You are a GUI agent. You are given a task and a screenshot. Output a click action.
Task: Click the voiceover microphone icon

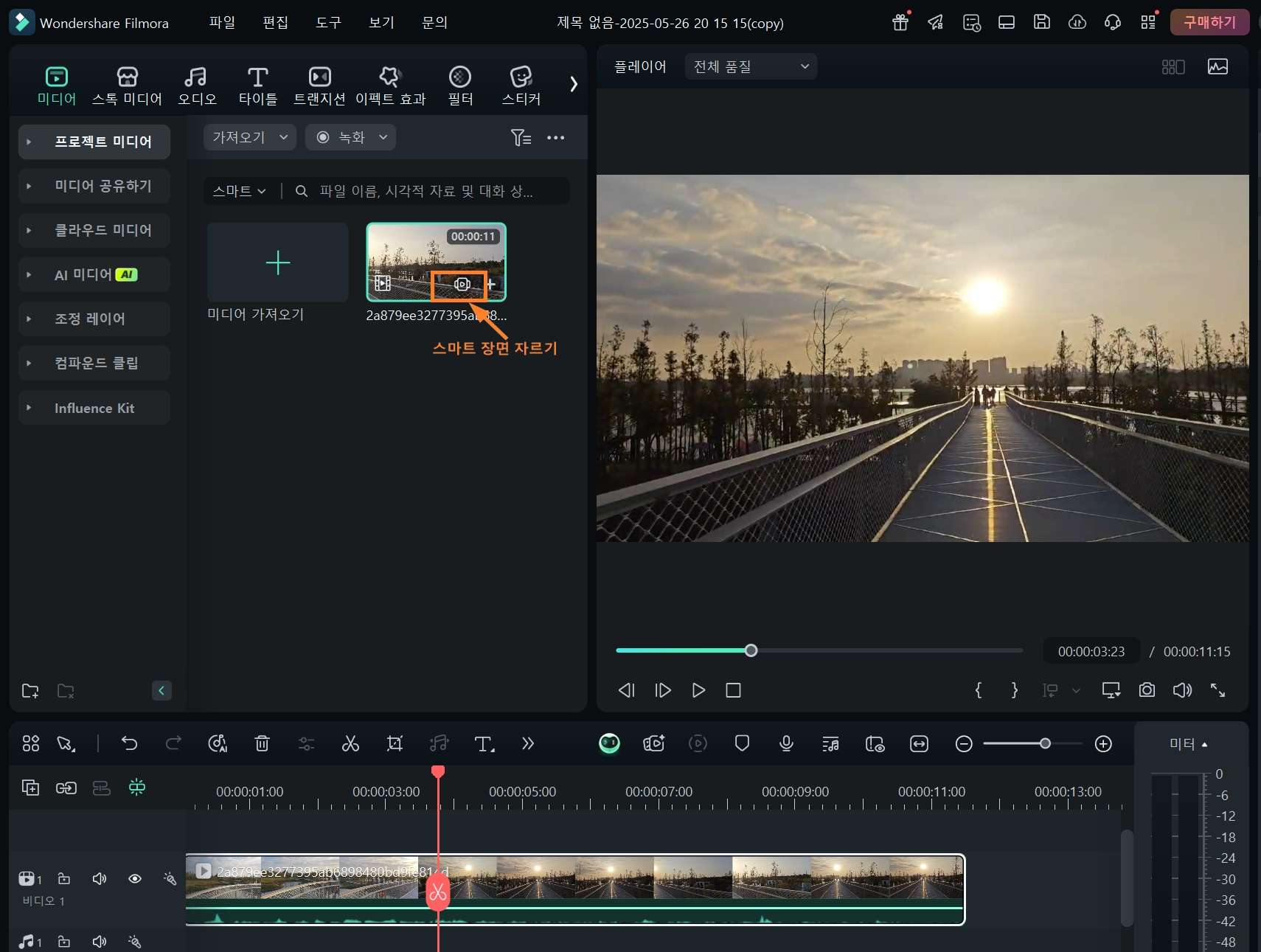[x=786, y=743]
